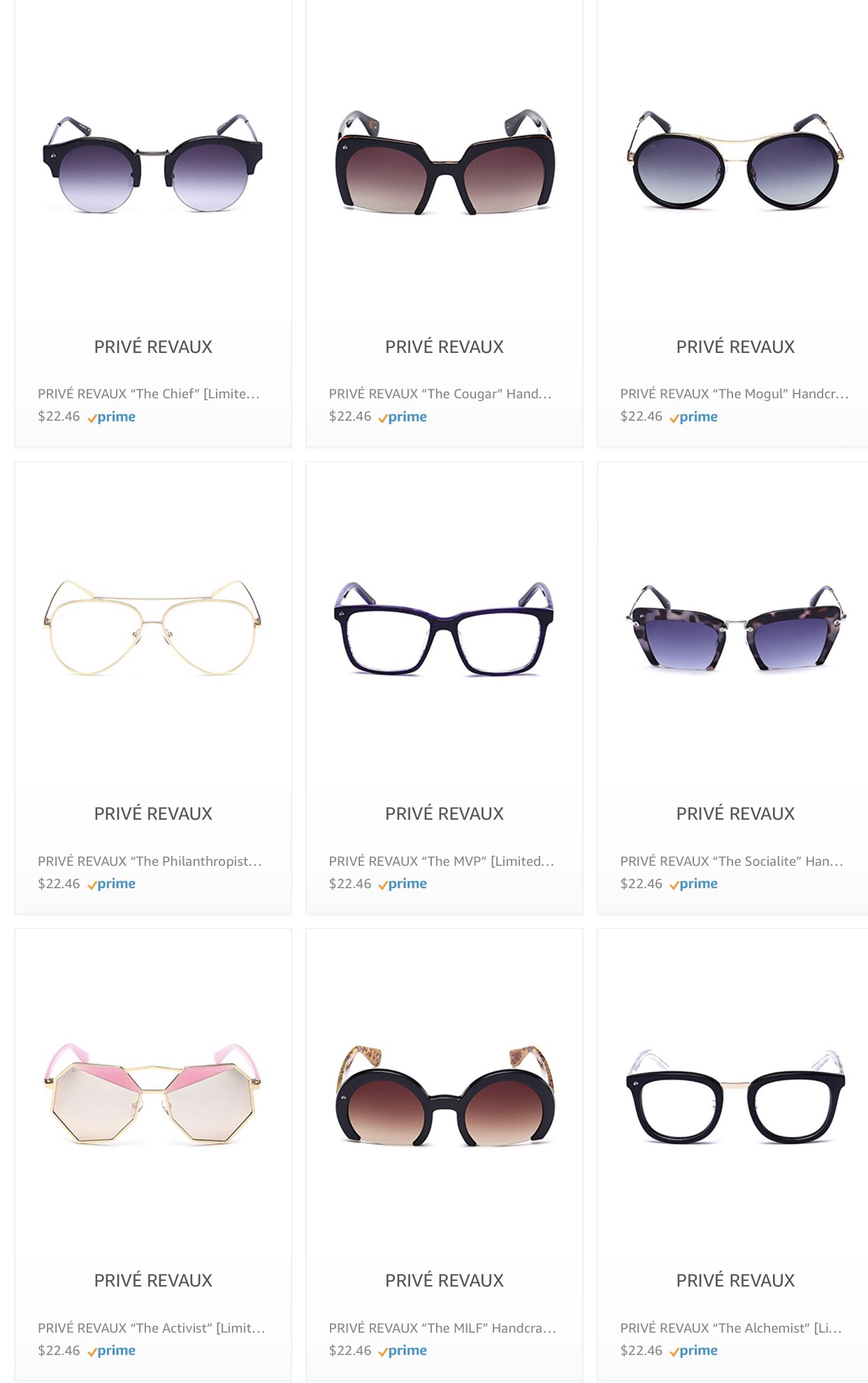Click the "The Cougar" product title link
This screenshot has height=1383, width=868.
coord(440,393)
